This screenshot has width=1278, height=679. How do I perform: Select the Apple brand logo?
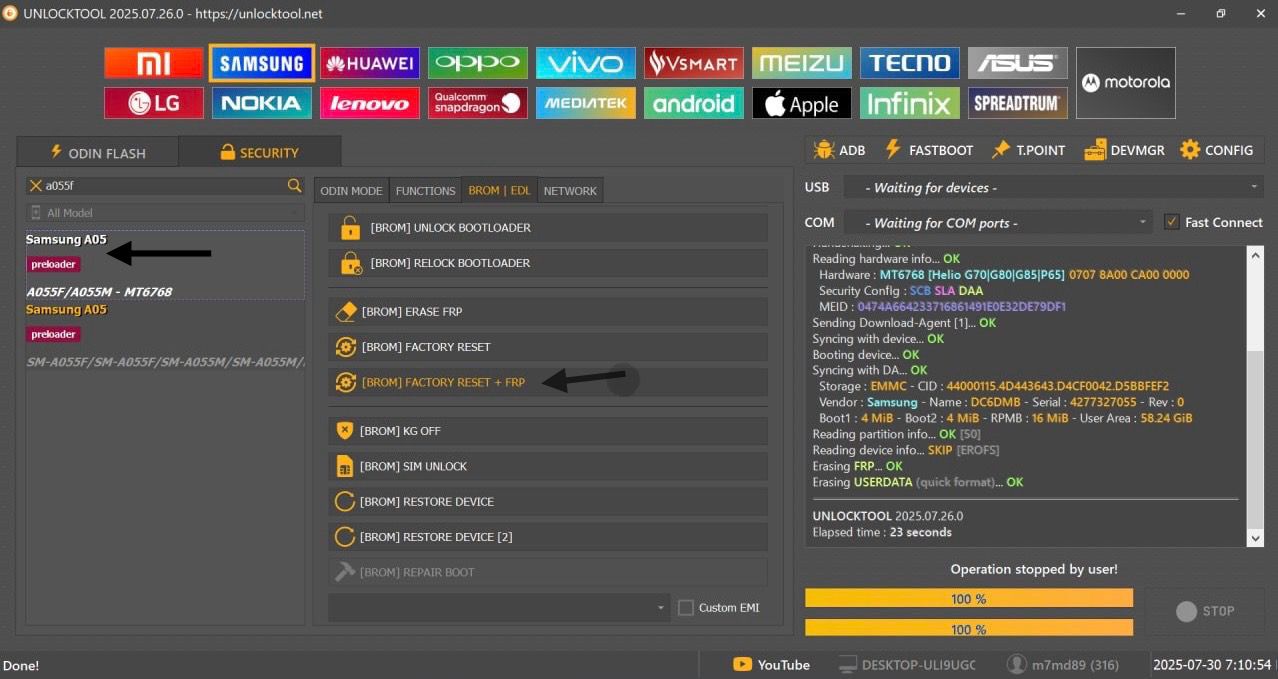[x=802, y=103]
